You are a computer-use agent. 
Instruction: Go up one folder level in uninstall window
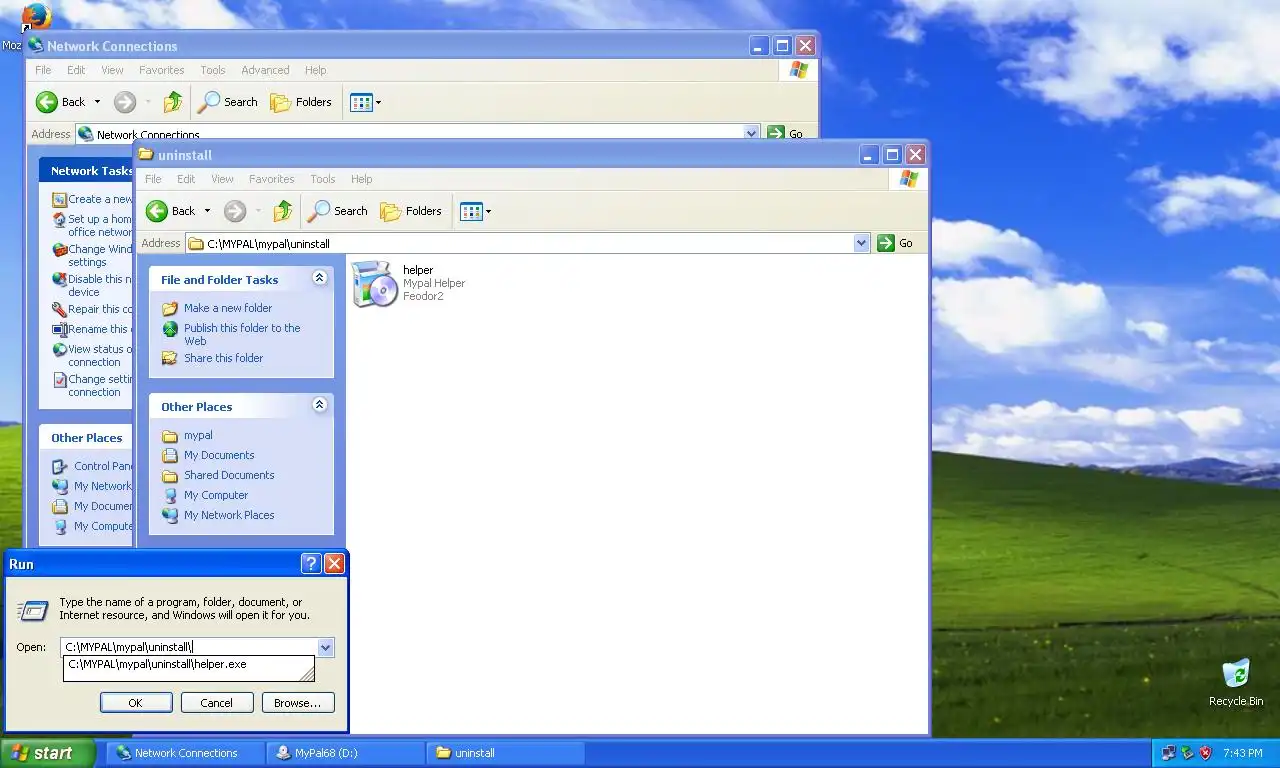[x=283, y=211]
